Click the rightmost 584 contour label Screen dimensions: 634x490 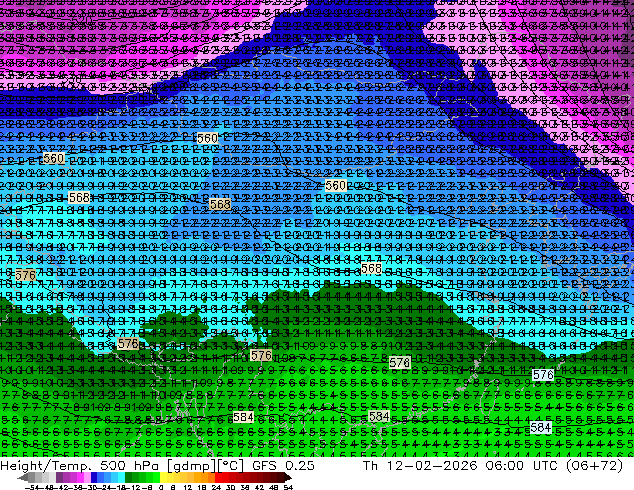click(x=540, y=428)
